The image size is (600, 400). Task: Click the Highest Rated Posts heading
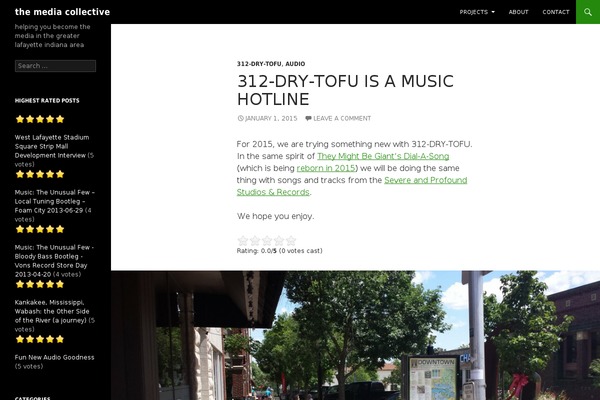[x=47, y=101]
